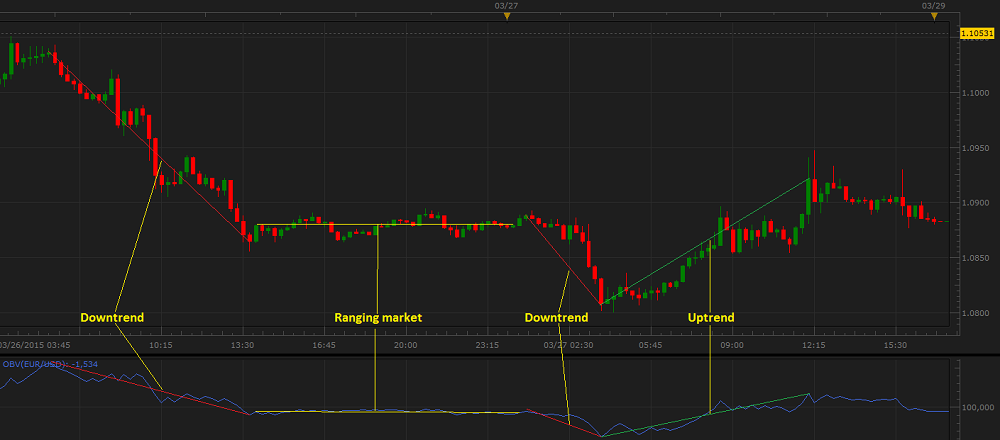Click the 1.0900 price axis label
This screenshot has height=440, width=1000.
click(x=977, y=203)
